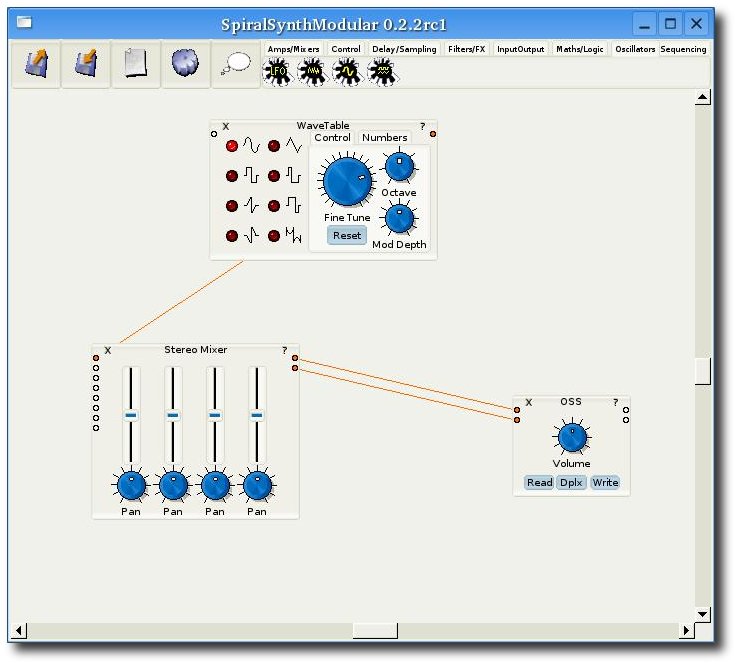Add the WaveTable module, last palette icon

(382, 72)
